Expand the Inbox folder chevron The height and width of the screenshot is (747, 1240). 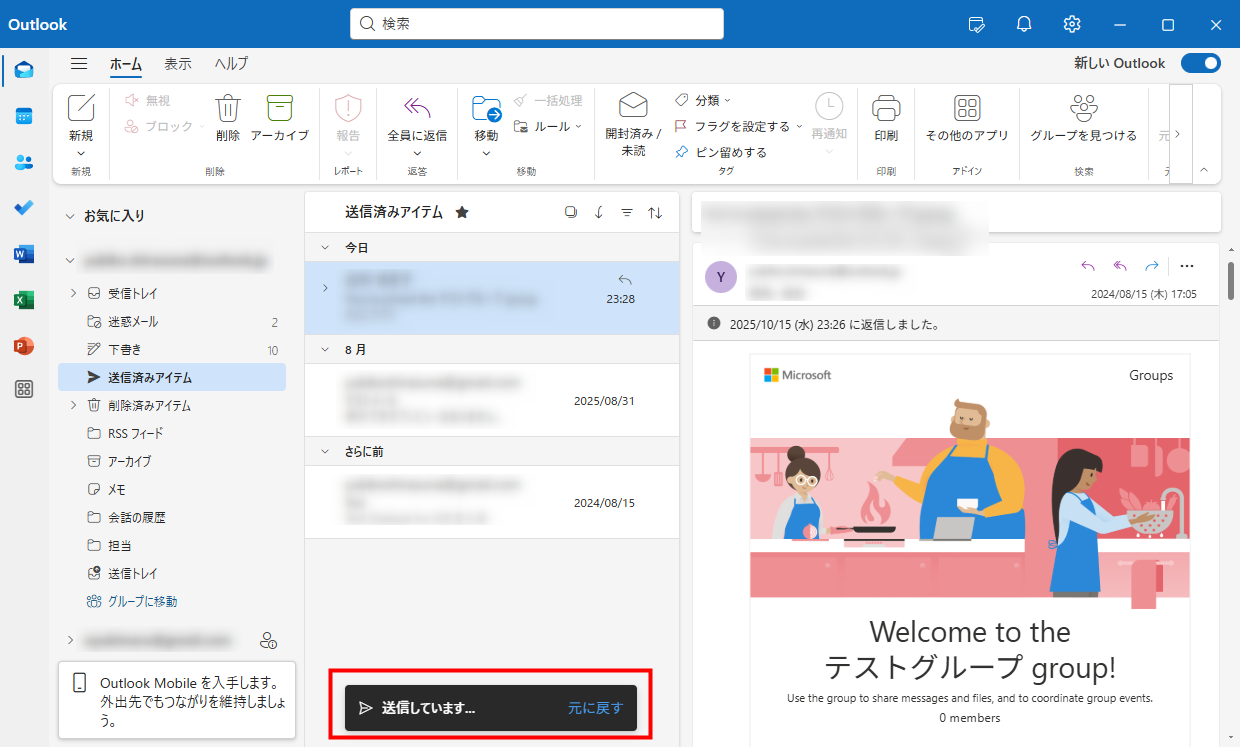pos(73,293)
